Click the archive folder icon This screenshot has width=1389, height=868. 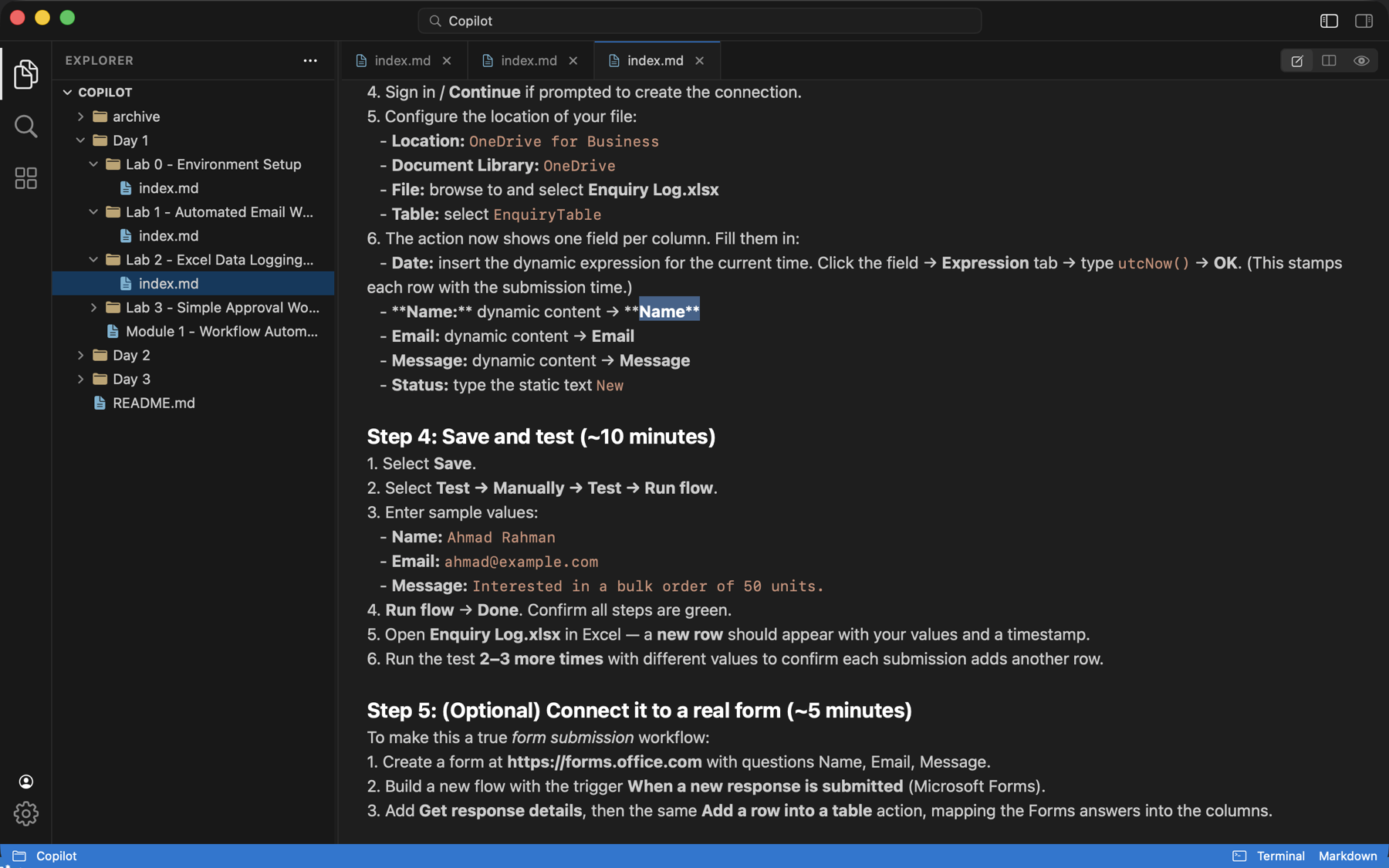(x=100, y=117)
